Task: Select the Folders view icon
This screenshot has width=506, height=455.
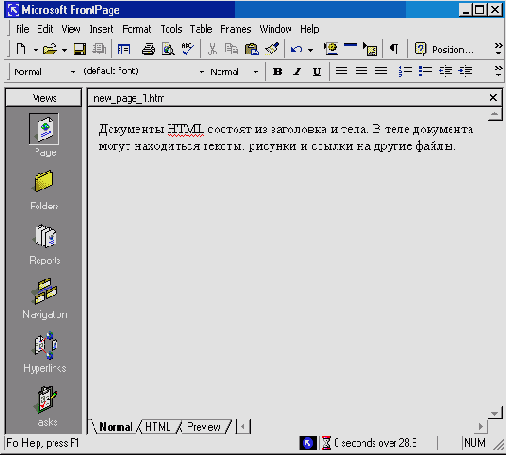Action: click(44, 181)
